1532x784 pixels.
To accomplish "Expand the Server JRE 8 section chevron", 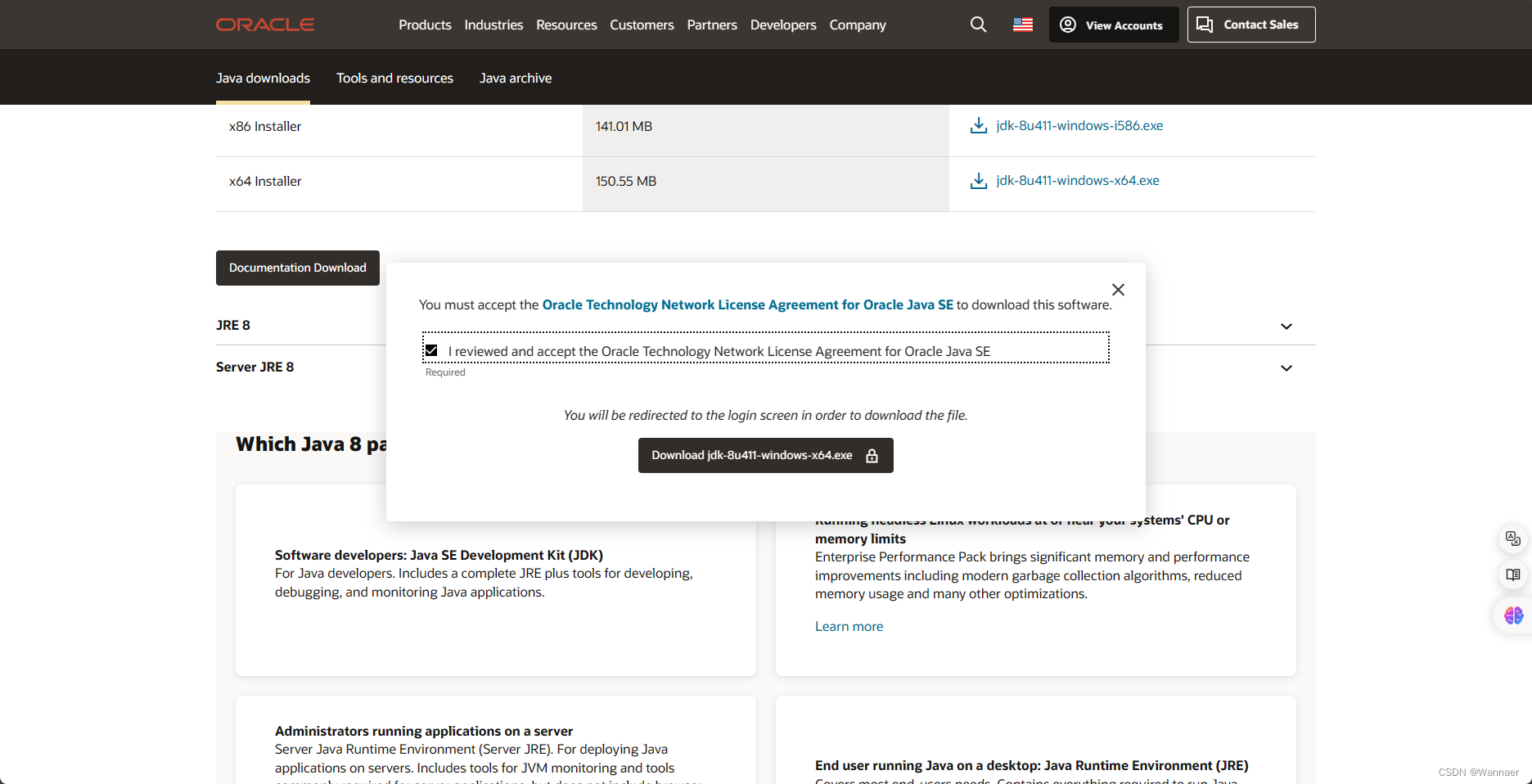I will 1286,368.
